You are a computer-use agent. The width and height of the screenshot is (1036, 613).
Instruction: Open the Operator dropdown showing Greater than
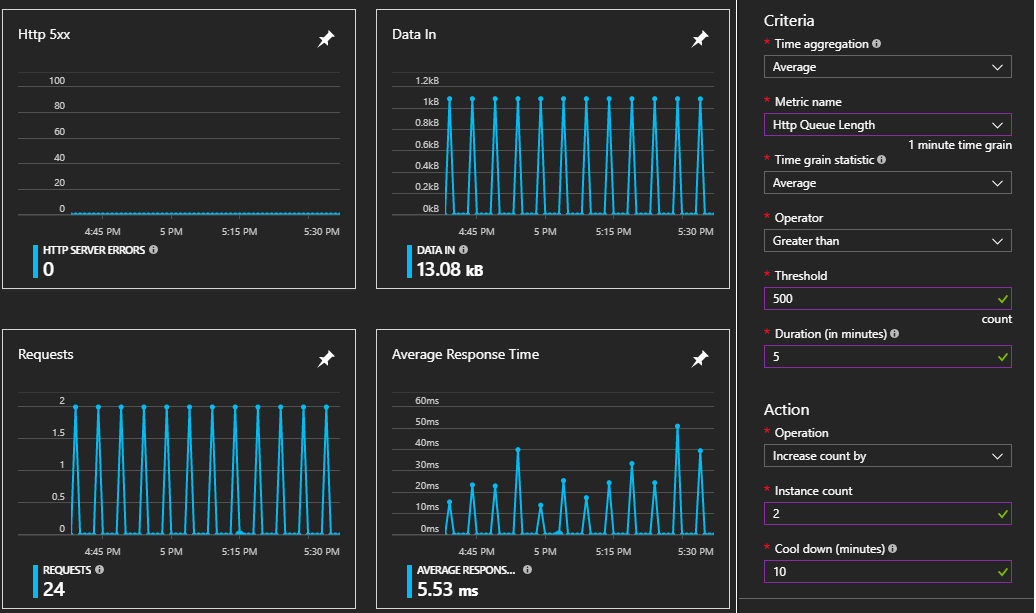(887, 240)
